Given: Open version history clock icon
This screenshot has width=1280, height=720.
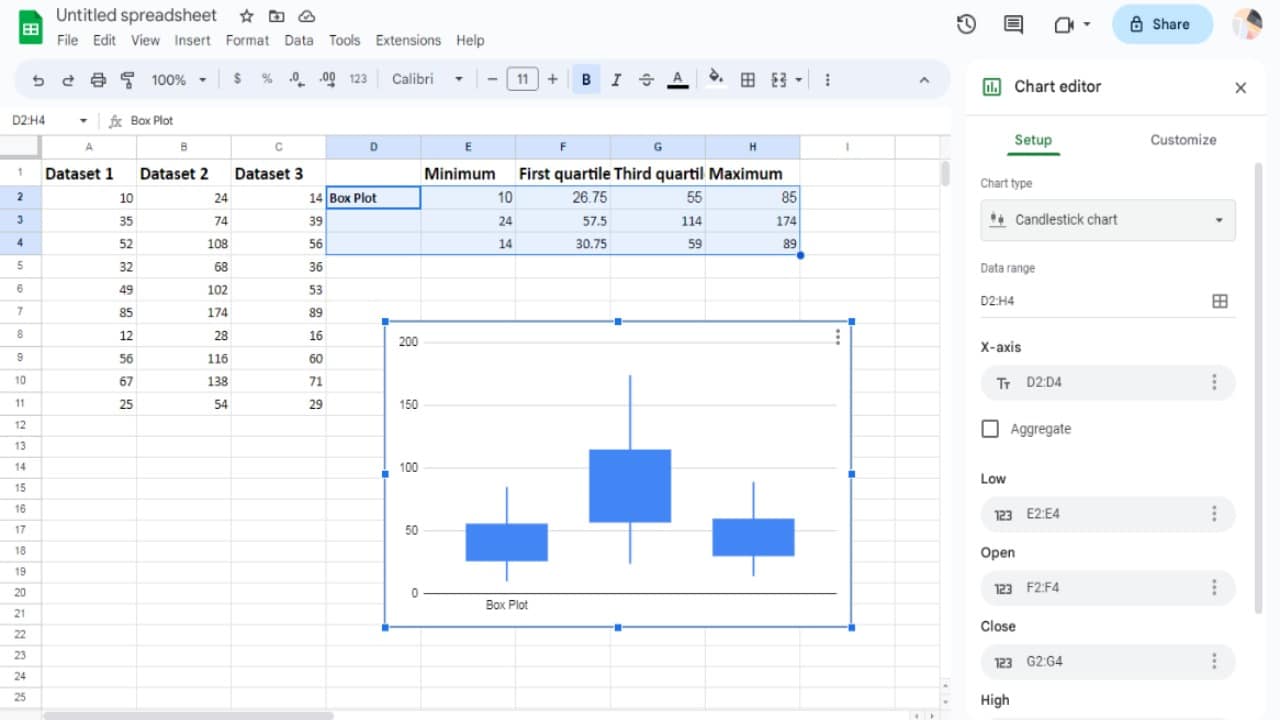Looking at the screenshot, I should pyautogui.click(x=966, y=24).
